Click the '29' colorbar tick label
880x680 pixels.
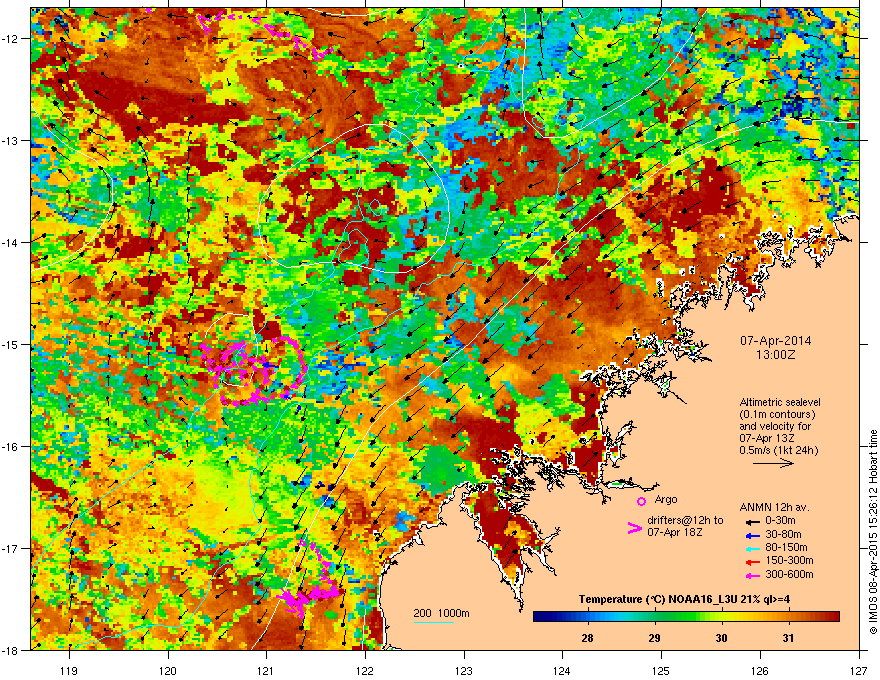coord(654,638)
